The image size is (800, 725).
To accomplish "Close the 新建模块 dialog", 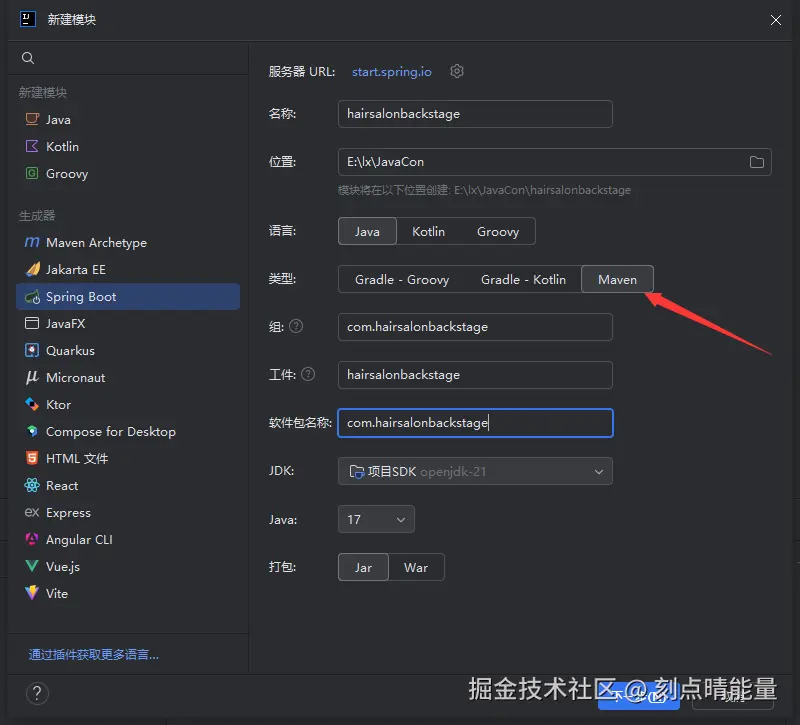I will pyautogui.click(x=776, y=20).
